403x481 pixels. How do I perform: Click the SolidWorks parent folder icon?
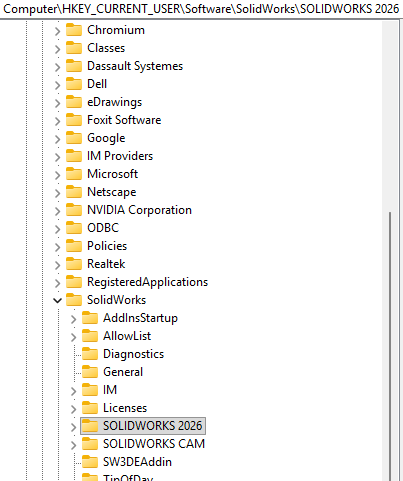(x=74, y=300)
